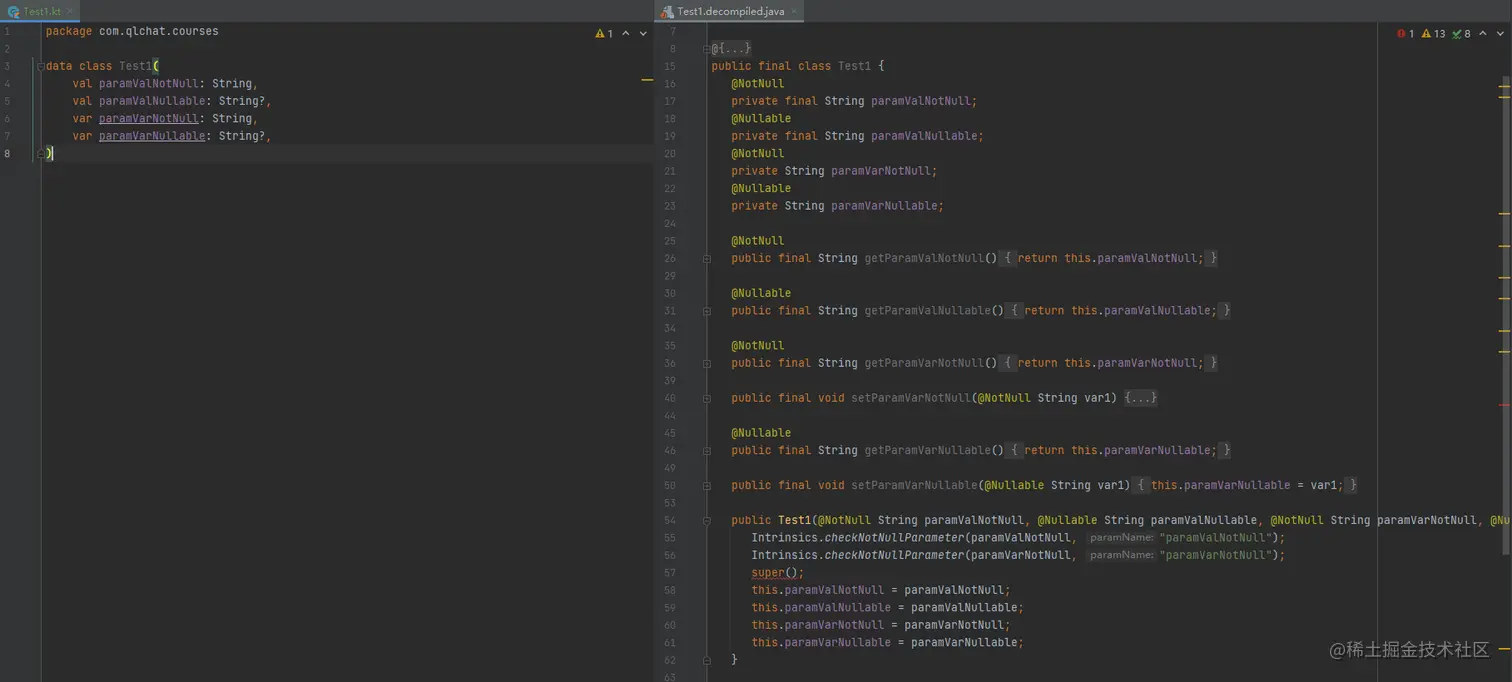
Task: Expand the folded setParamVarNotNull method body
Action: click(1140, 398)
